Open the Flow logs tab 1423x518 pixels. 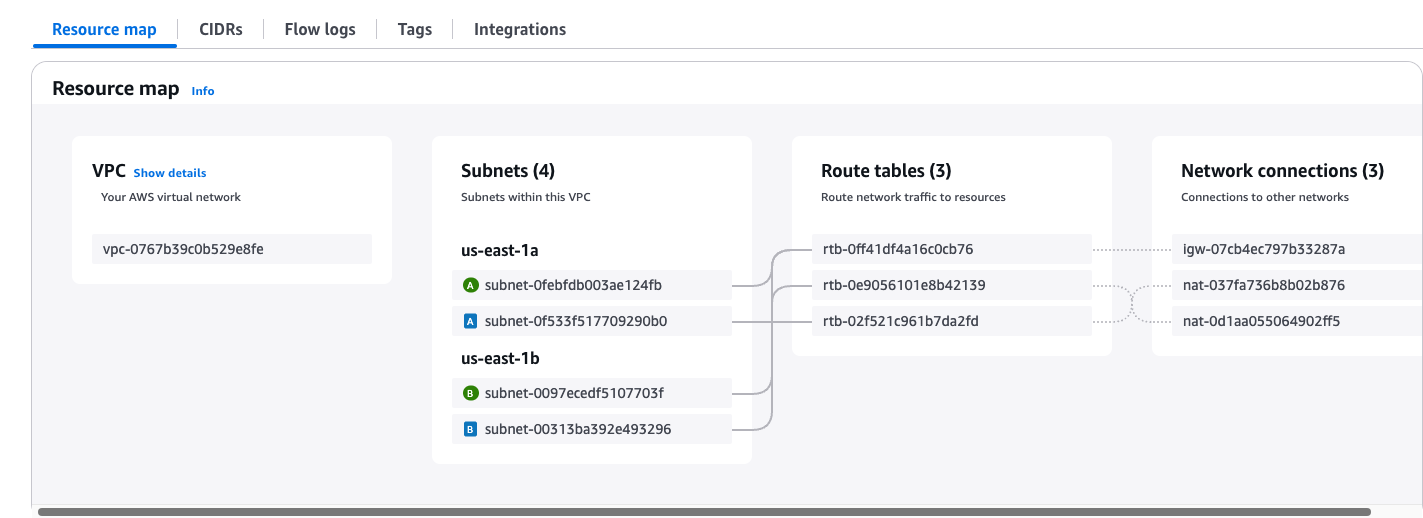pos(320,29)
